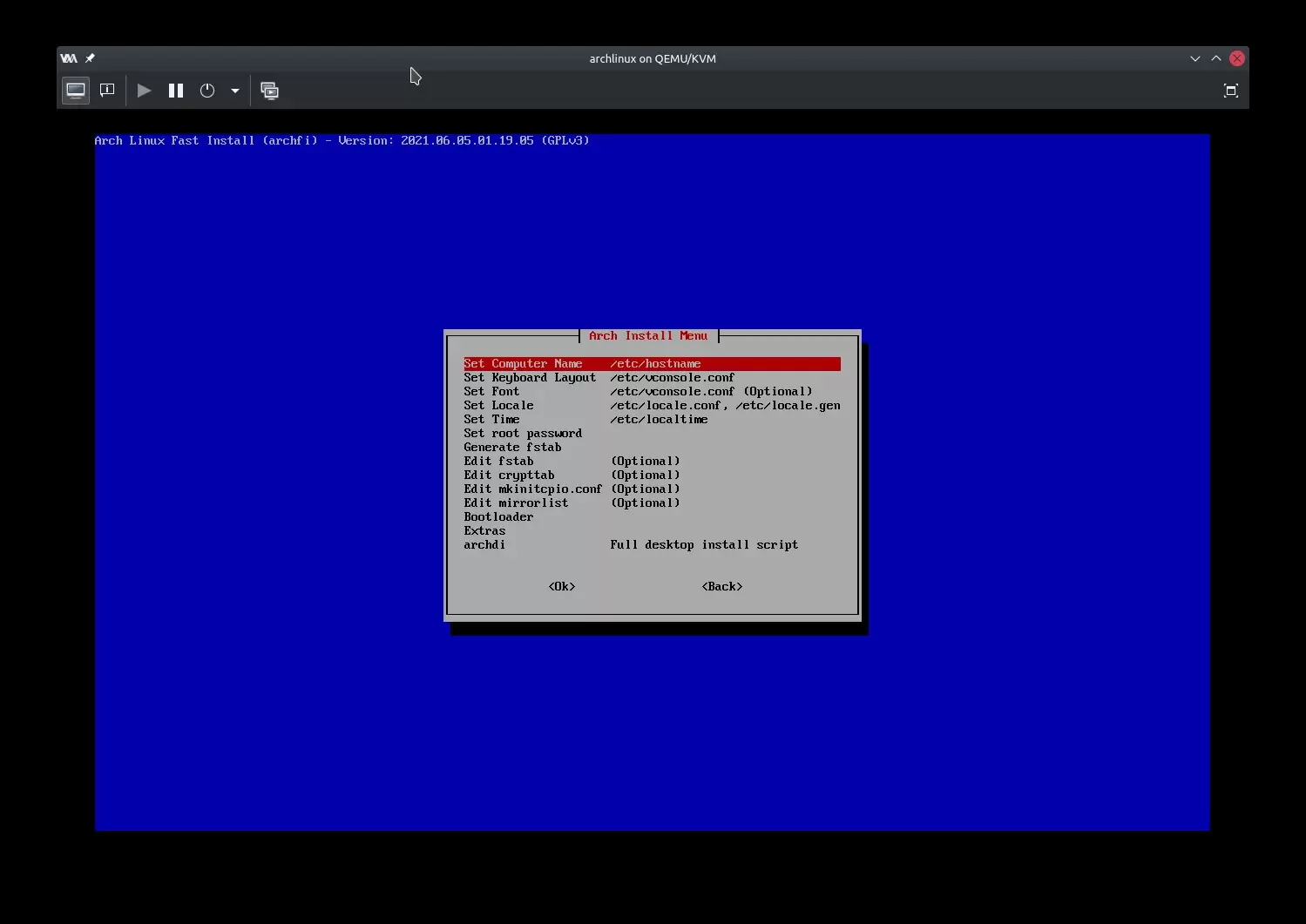
Task: Expand the shutdown options dropdown arrow
Action: point(235,91)
